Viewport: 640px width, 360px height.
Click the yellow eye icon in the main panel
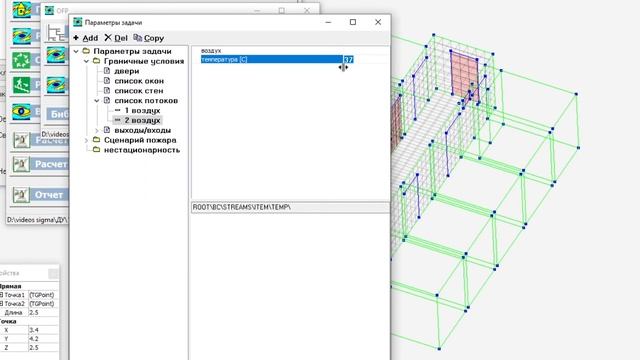click(x=21, y=111)
